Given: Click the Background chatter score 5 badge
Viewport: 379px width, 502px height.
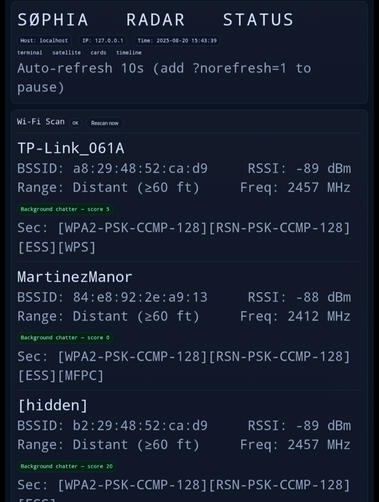Looking at the screenshot, I should 65,209.
